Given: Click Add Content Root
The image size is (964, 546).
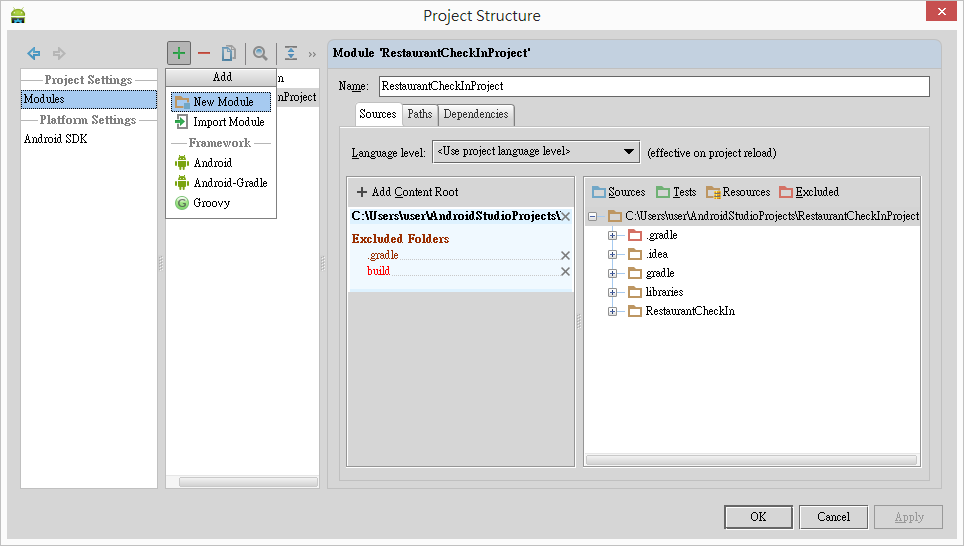Looking at the screenshot, I should tap(408, 192).
